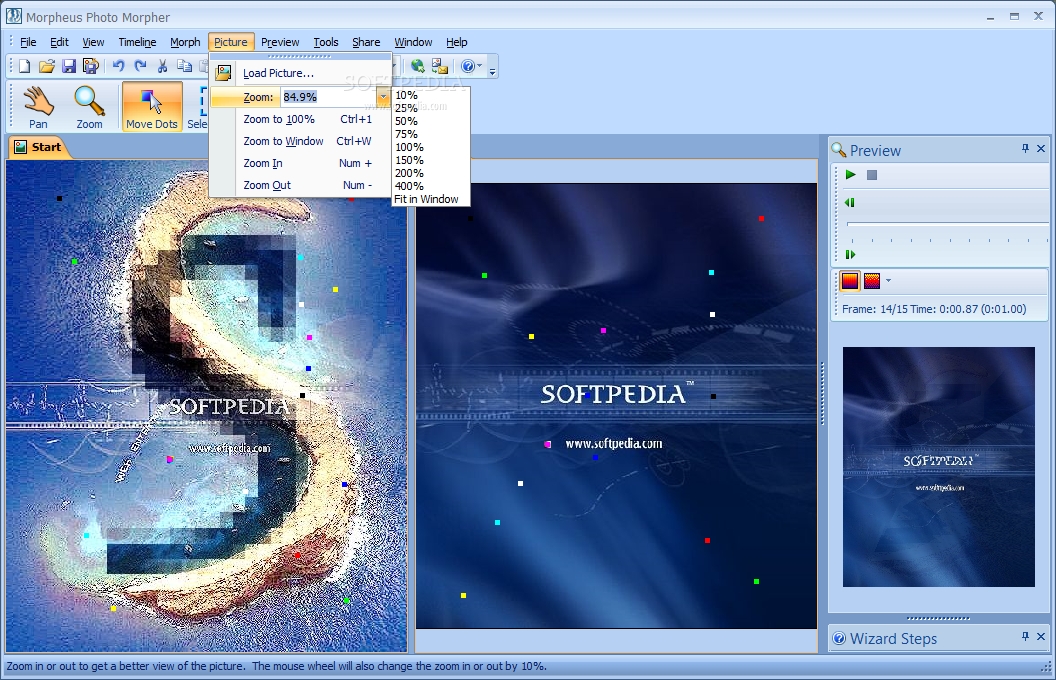Close the Preview panel
This screenshot has width=1056, height=680.
tap(1041, 149)
